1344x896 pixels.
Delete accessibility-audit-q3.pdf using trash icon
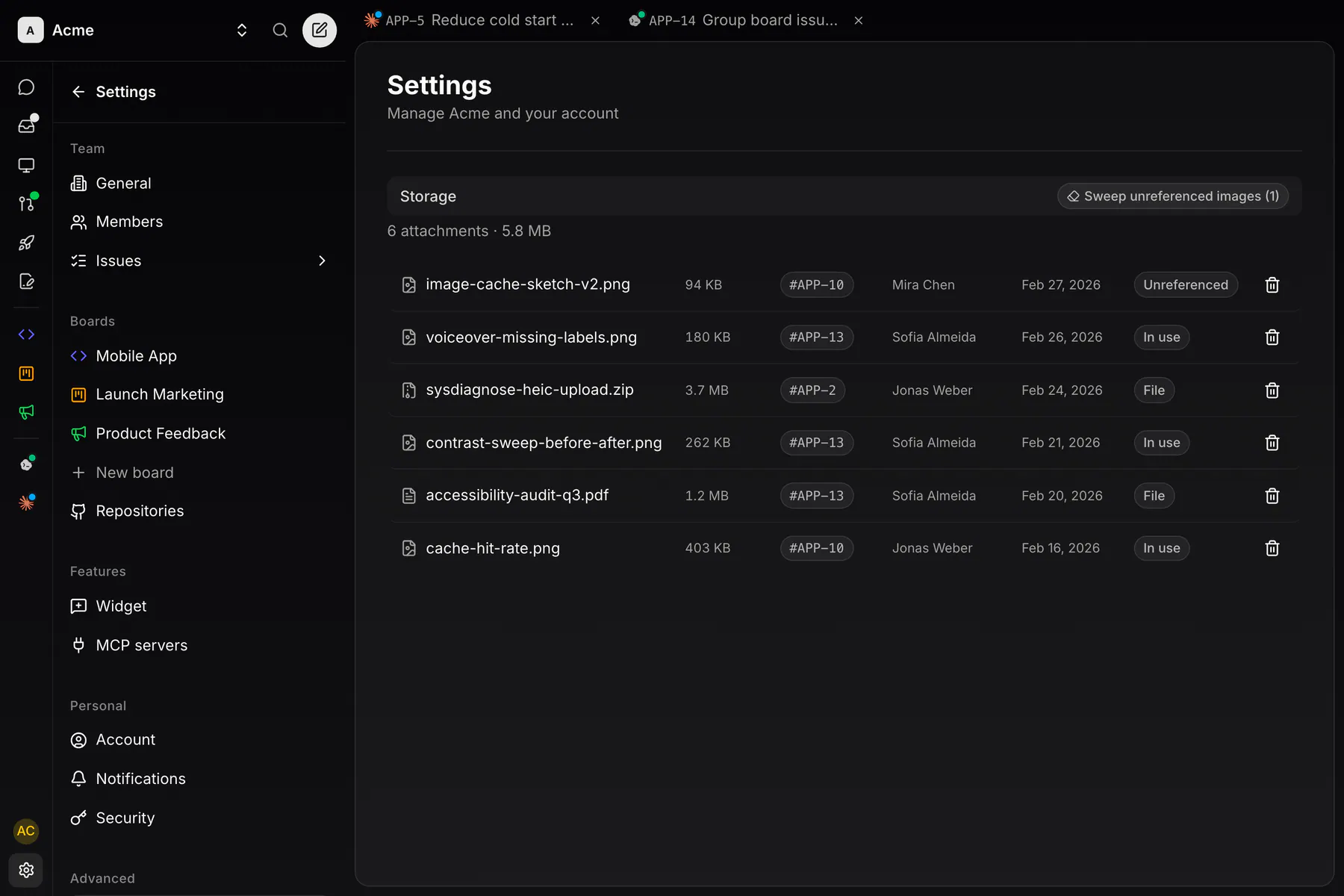point(1272,496)
